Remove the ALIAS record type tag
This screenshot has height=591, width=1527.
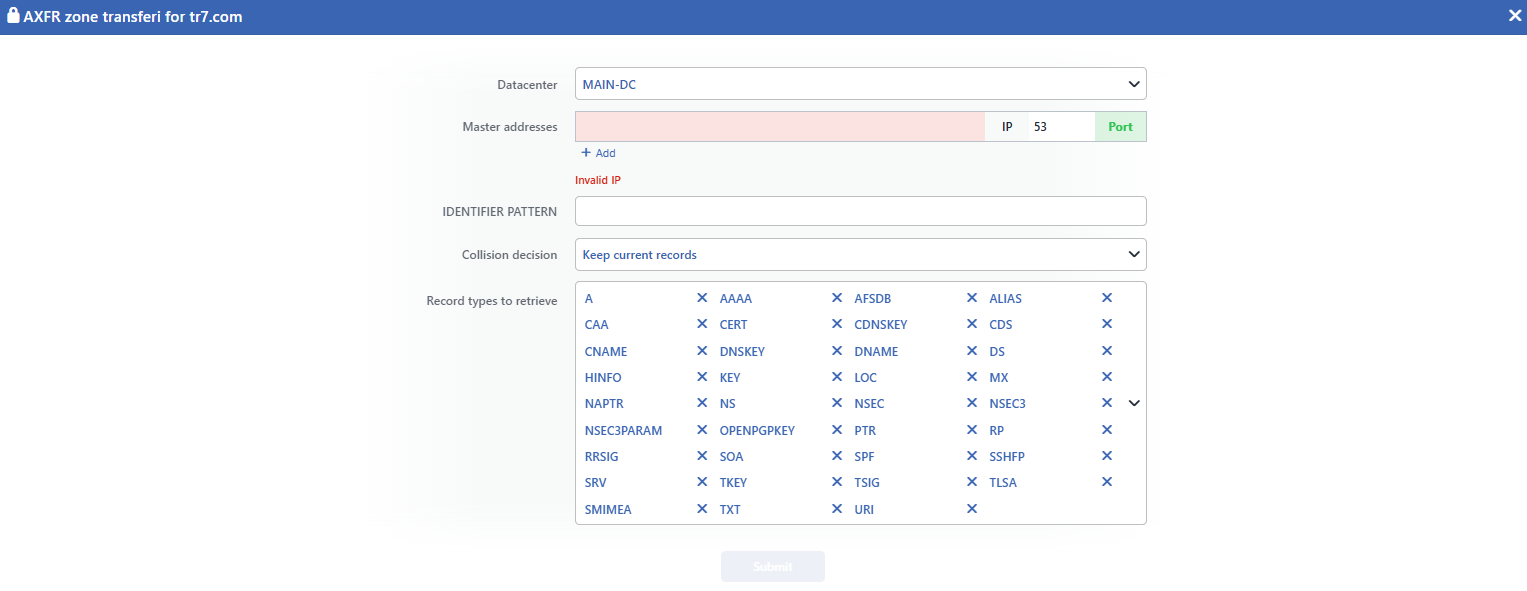(1107, 298)
